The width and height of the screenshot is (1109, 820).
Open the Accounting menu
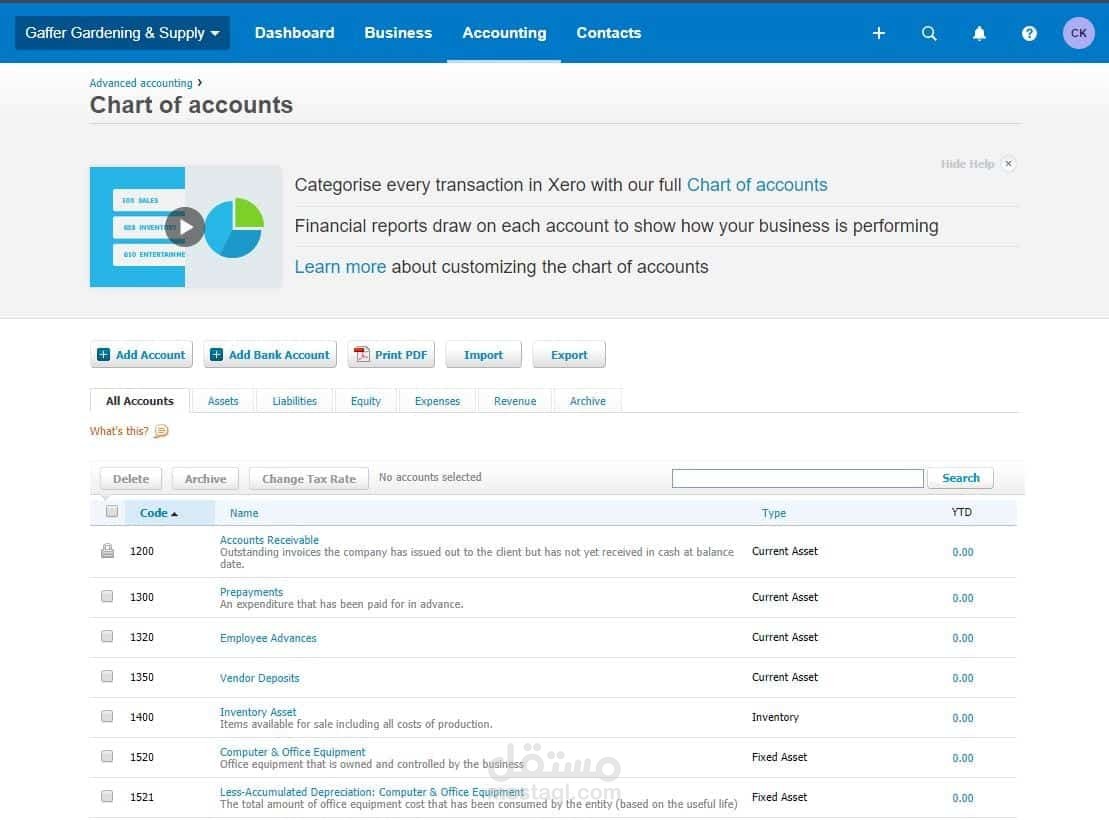tap(504, 33)
